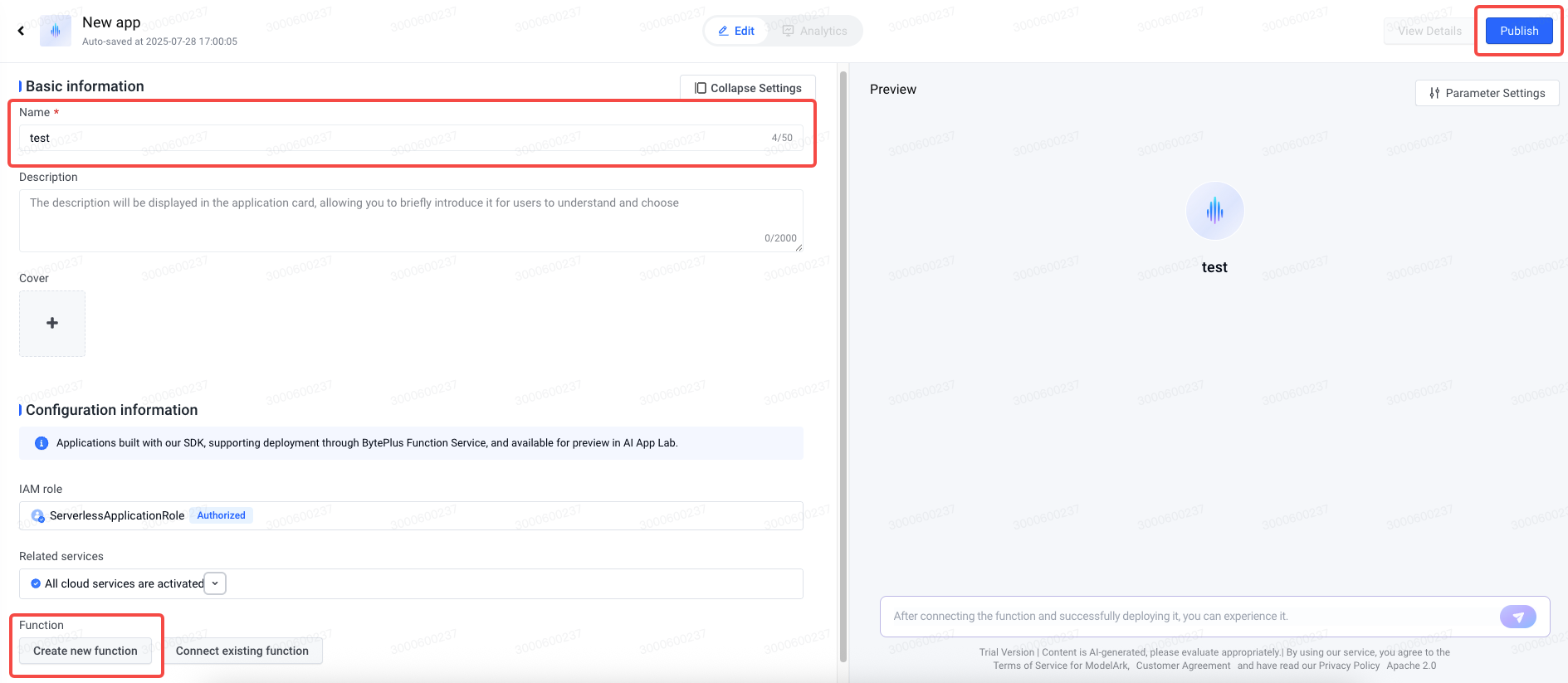1568x683 pixels.
Task: Switch to the Analytics tab
Action: [815, 31]
